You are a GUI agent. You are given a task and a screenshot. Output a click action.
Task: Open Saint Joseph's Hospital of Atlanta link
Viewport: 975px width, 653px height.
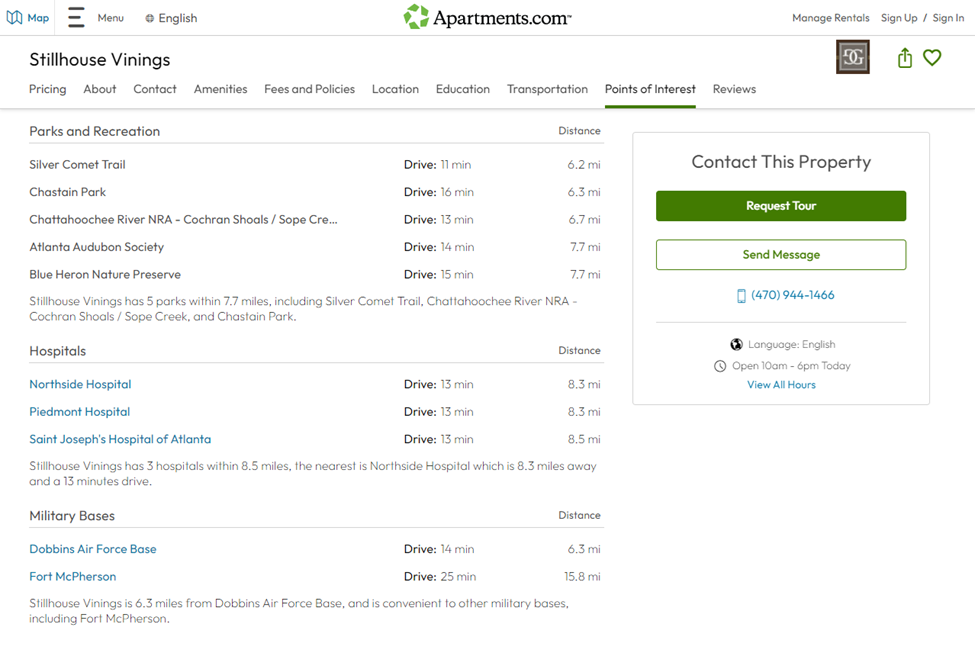click(120, 439)
